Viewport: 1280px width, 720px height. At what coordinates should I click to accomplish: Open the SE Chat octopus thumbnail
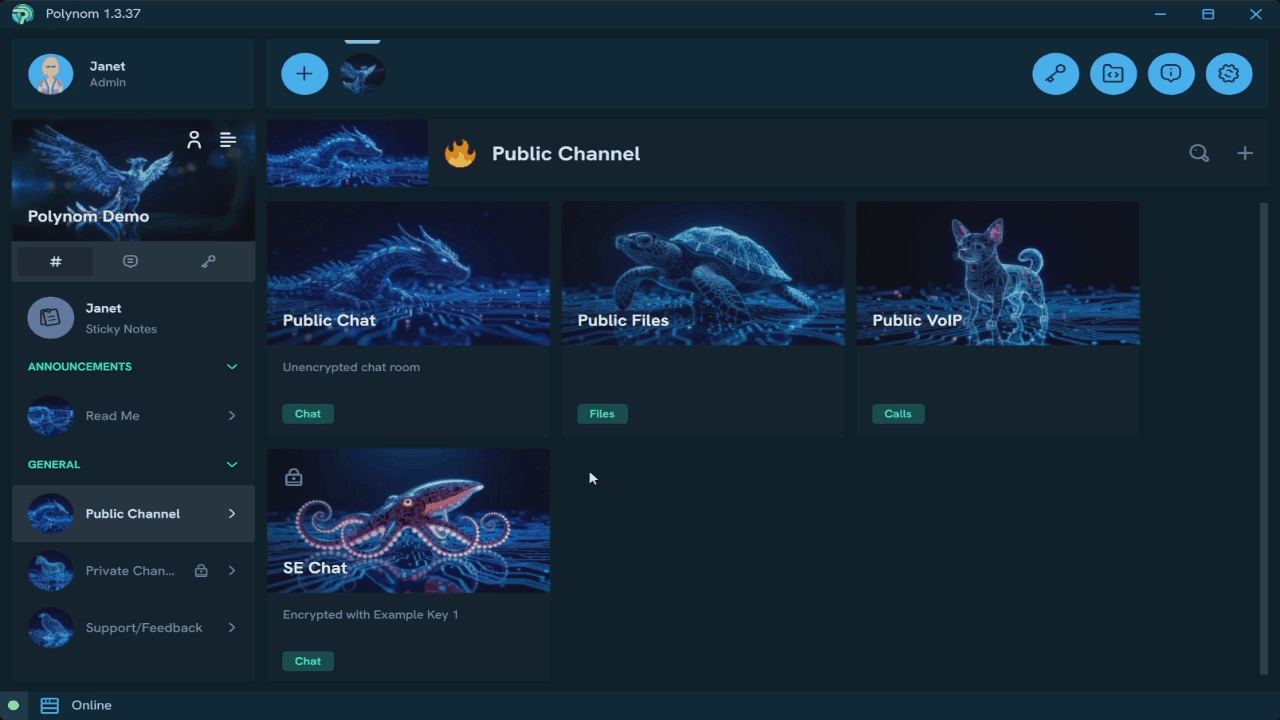(408, 521)
